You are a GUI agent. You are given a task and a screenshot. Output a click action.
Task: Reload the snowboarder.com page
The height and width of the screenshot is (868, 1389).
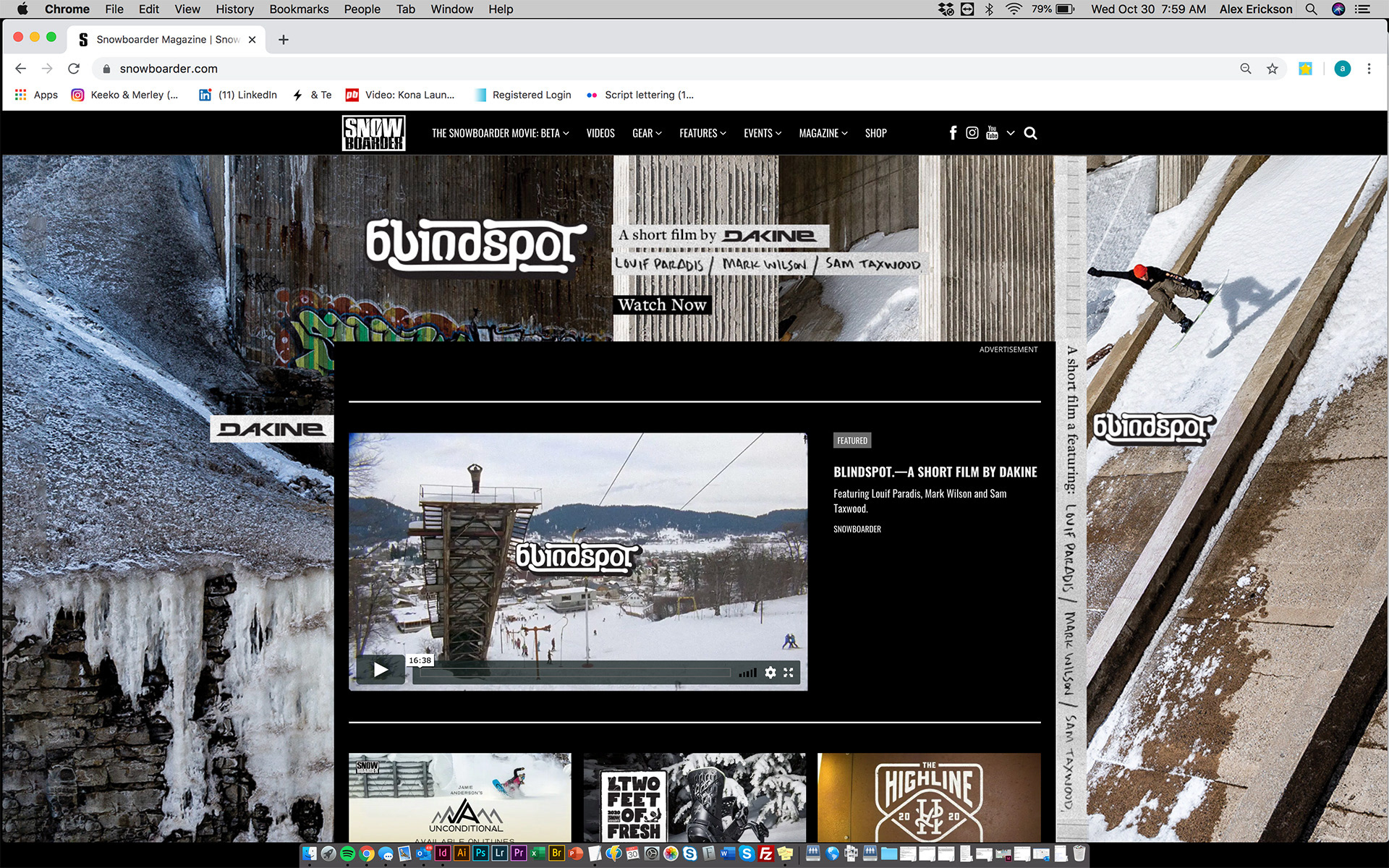pos(74,69)
